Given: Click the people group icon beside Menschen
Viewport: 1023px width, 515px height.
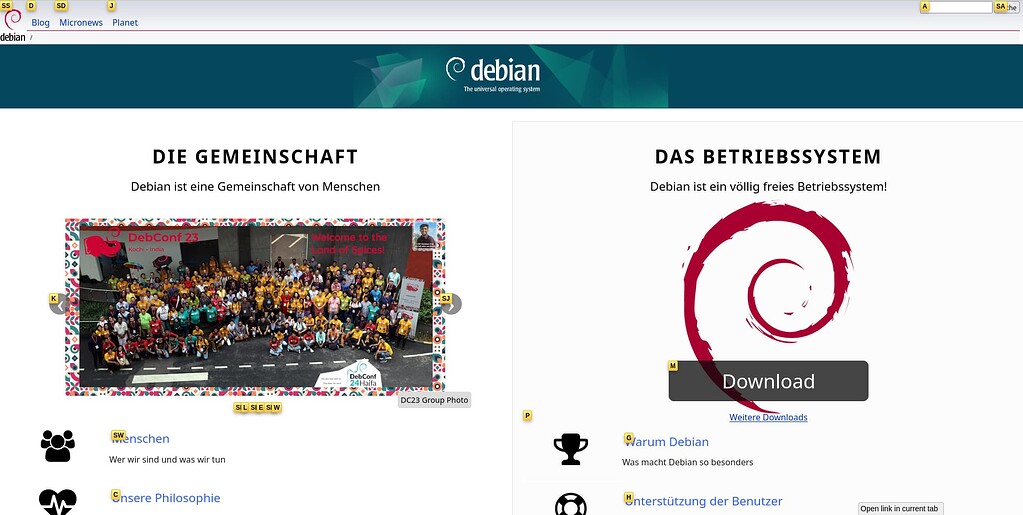Looking at the screenshot, I should point(58,446).
